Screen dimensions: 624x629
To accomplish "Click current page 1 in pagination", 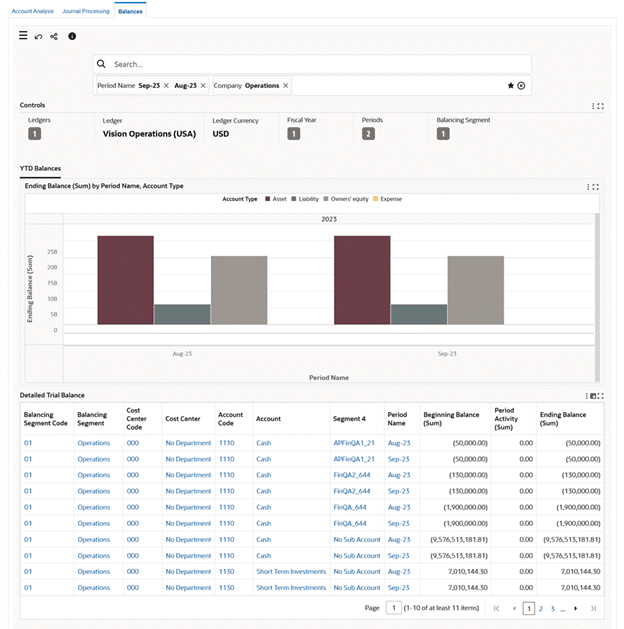I will (x=529, y=609).
